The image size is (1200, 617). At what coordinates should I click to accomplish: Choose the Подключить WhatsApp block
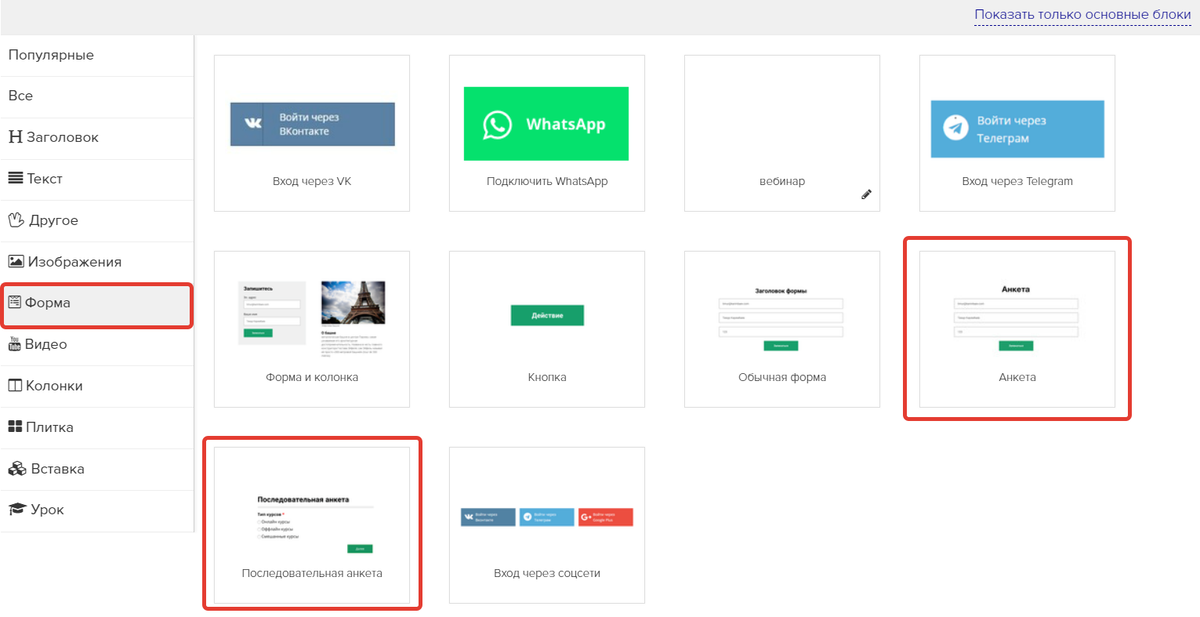click(547, 133)
